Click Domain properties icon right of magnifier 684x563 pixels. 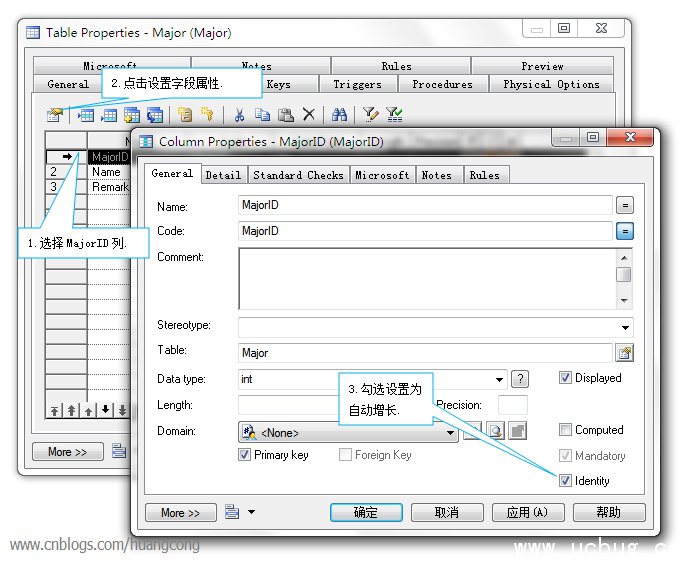(x=518, y=431)
